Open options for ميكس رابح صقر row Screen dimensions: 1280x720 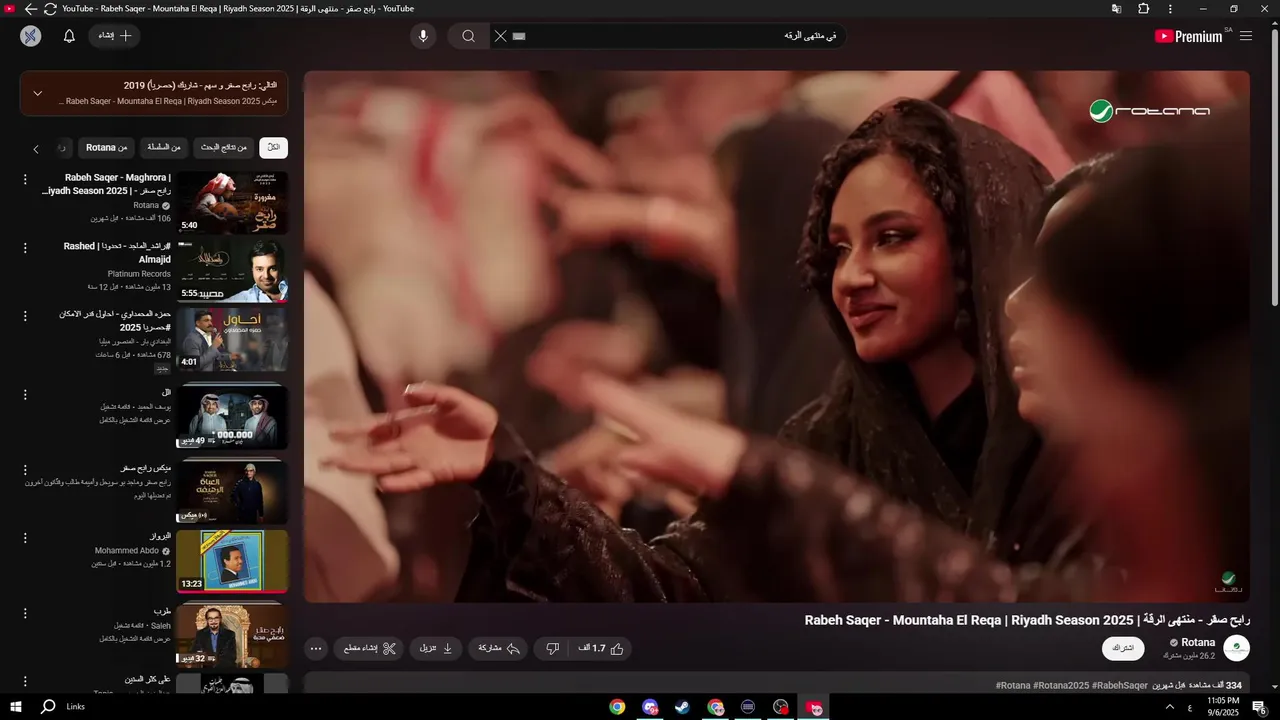pyautogui.click(x=25, y=469)
